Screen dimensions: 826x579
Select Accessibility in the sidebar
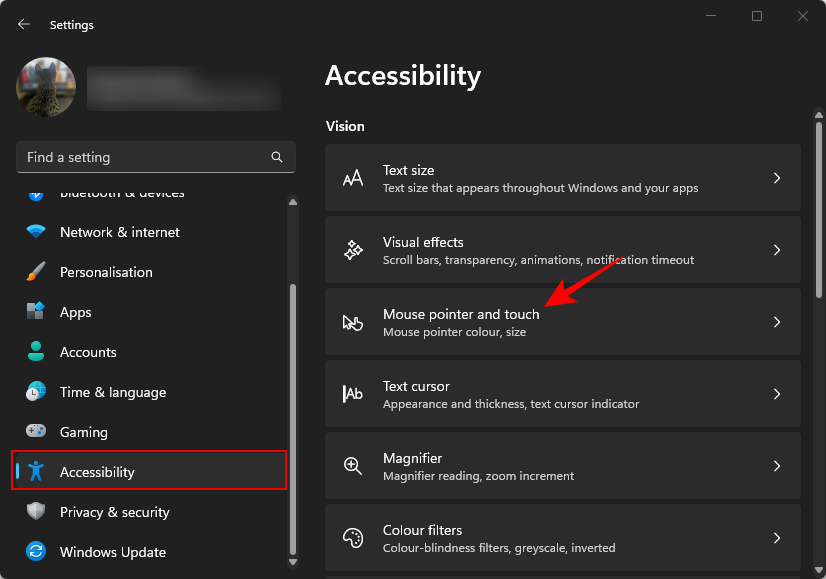[149, 470]
